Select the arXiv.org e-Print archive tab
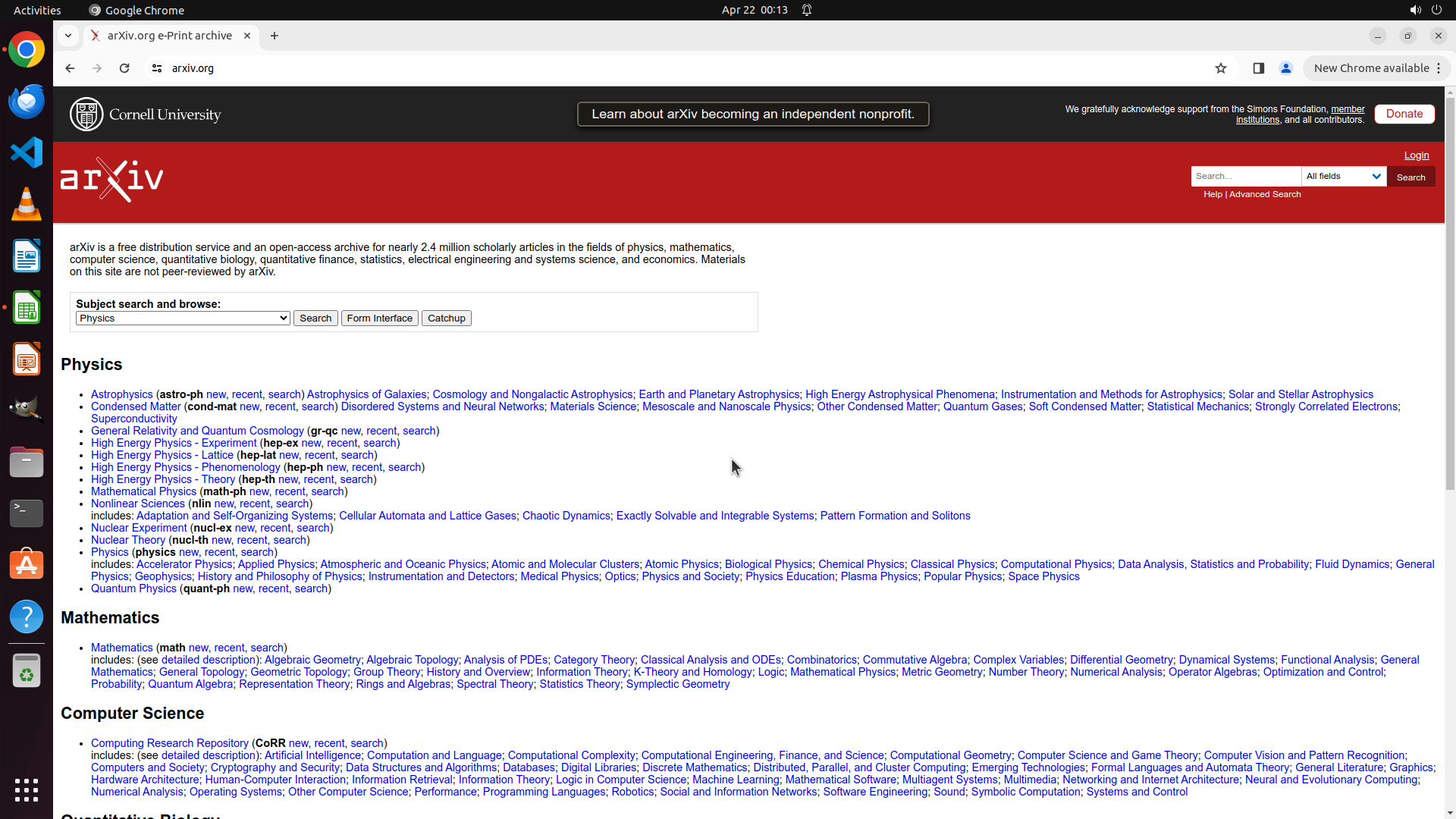The width and height of the screenshot is (1456, 819). tap(170, 36)
